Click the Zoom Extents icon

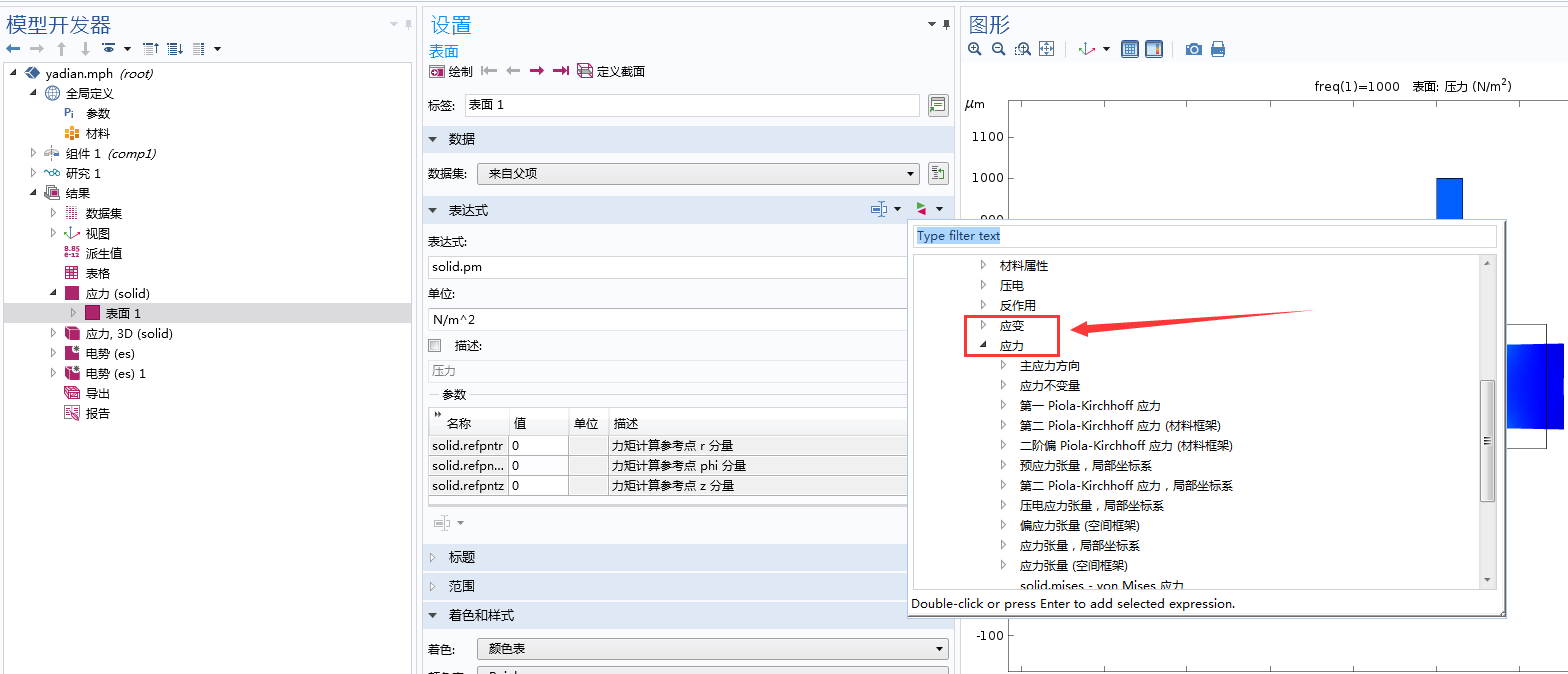[1047, 49]
